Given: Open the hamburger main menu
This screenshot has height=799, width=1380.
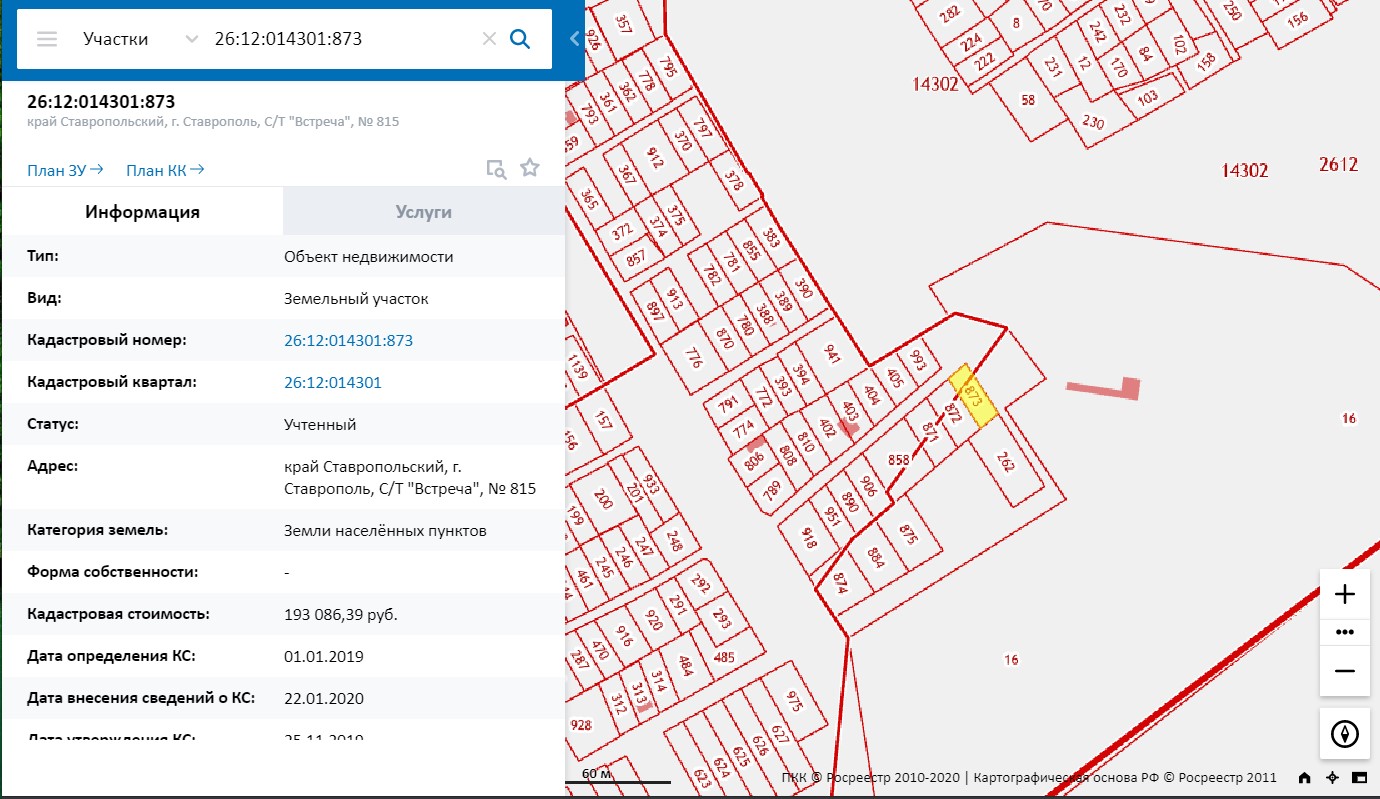Looking at the screenshot, I should coord(47,39).
